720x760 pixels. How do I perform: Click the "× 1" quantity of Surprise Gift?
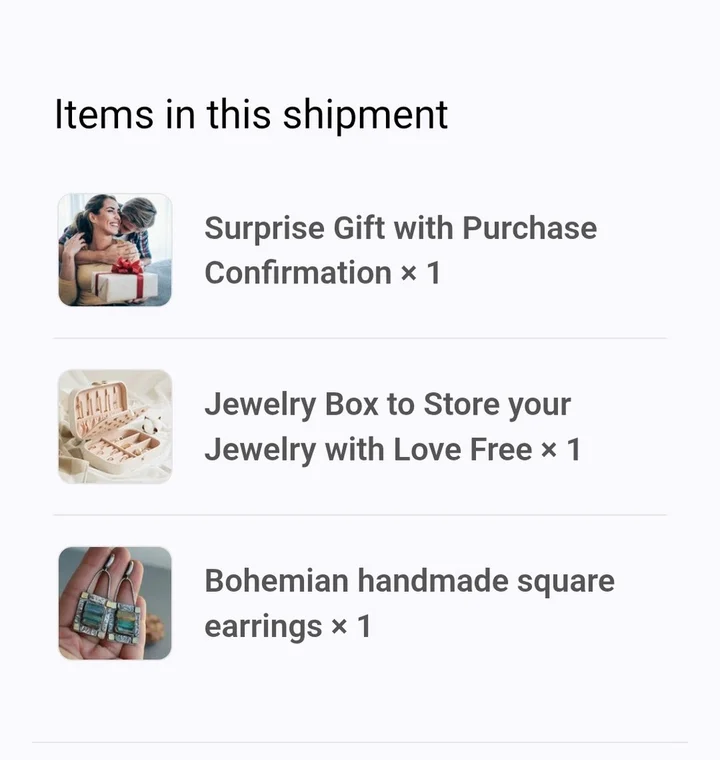[x=421, y=273]
